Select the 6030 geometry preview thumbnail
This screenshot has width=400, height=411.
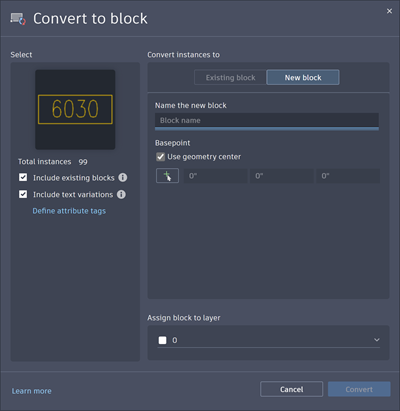tap(75, 109)
